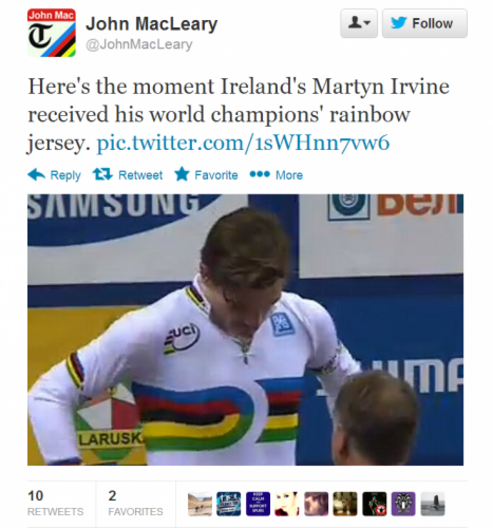Click John MacLeary's Telegraph profile avatar
The height and width of the screenshot is (528, 493).
[x=51, y=33]
